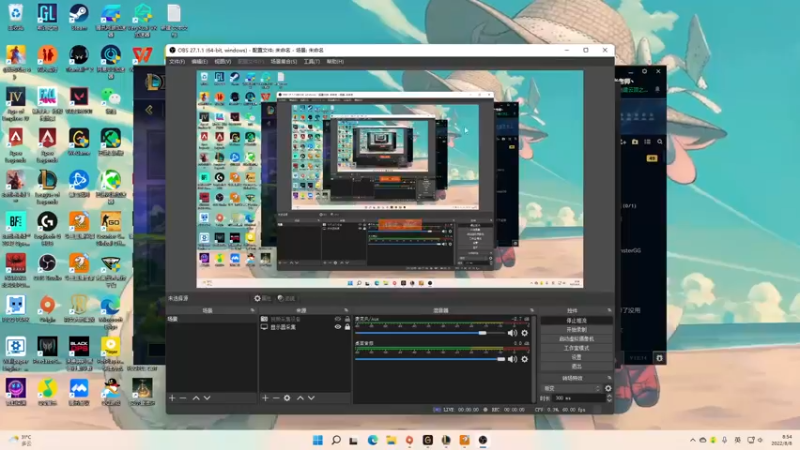Click Desktop Audio volume slider

tap(430, 359)
